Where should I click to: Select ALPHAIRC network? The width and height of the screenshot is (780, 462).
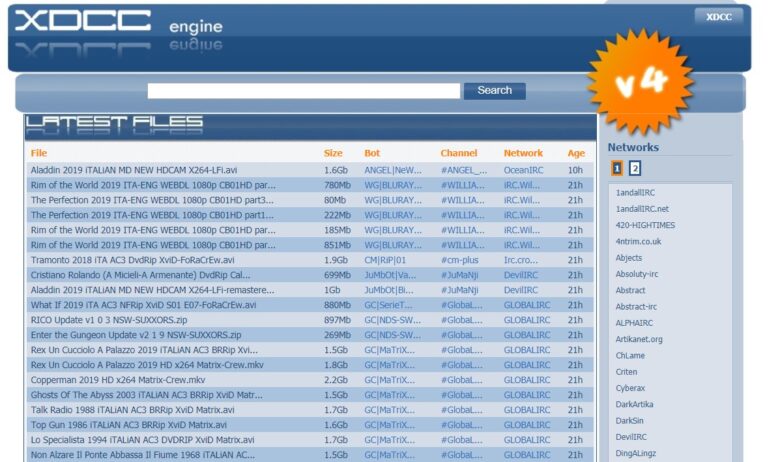coord(634,323)
